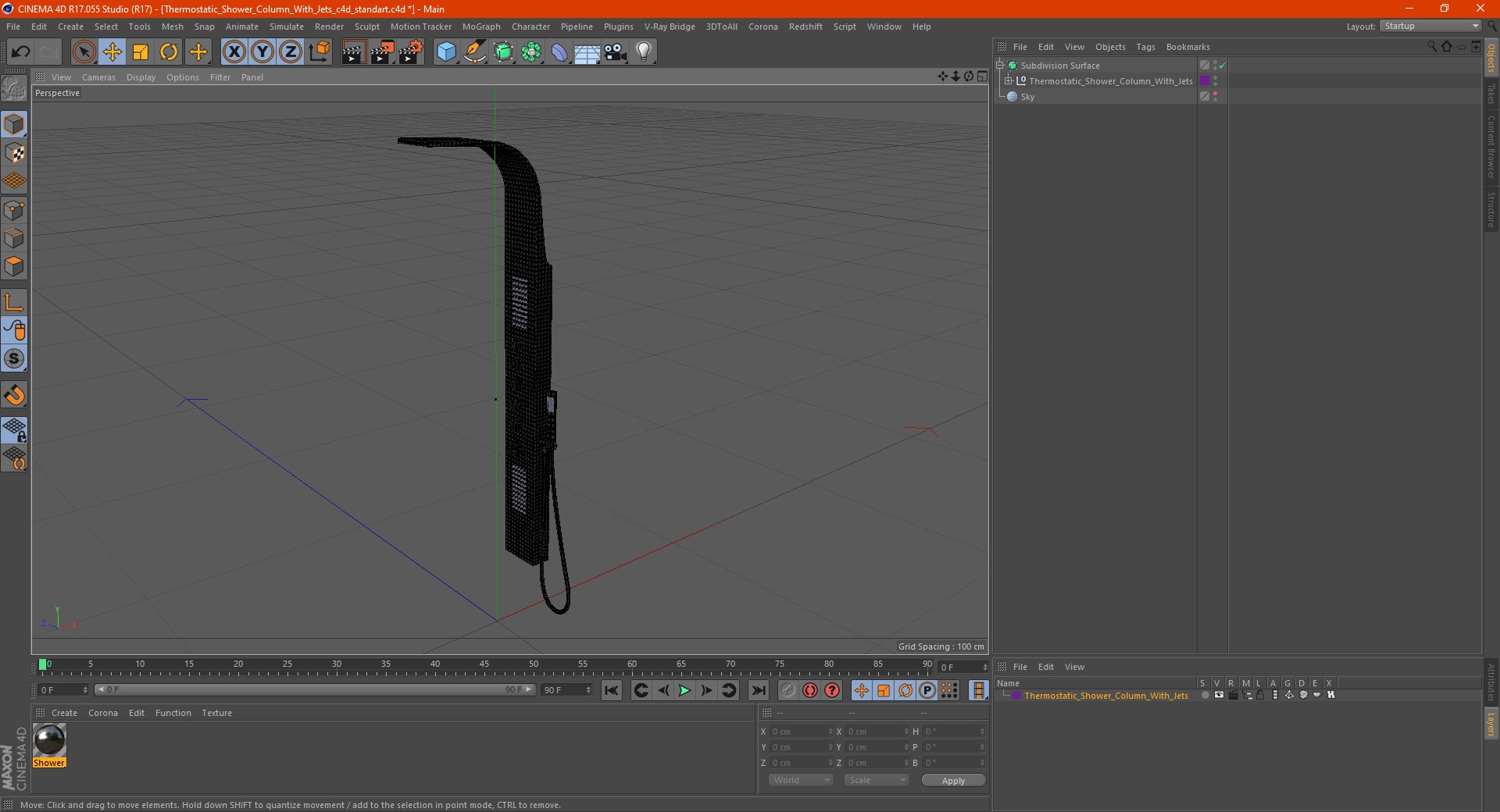Switch to Points mode
Viewport: 1500px width, 812px height.
[15, 210]
